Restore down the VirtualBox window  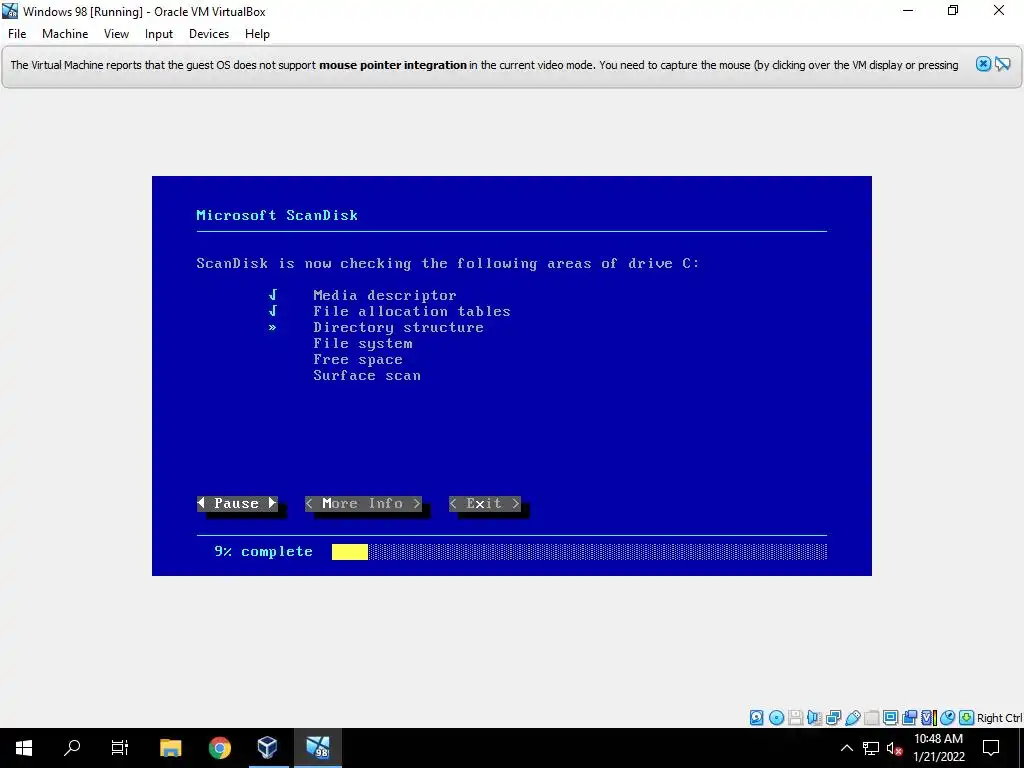[x=953, y=10]
